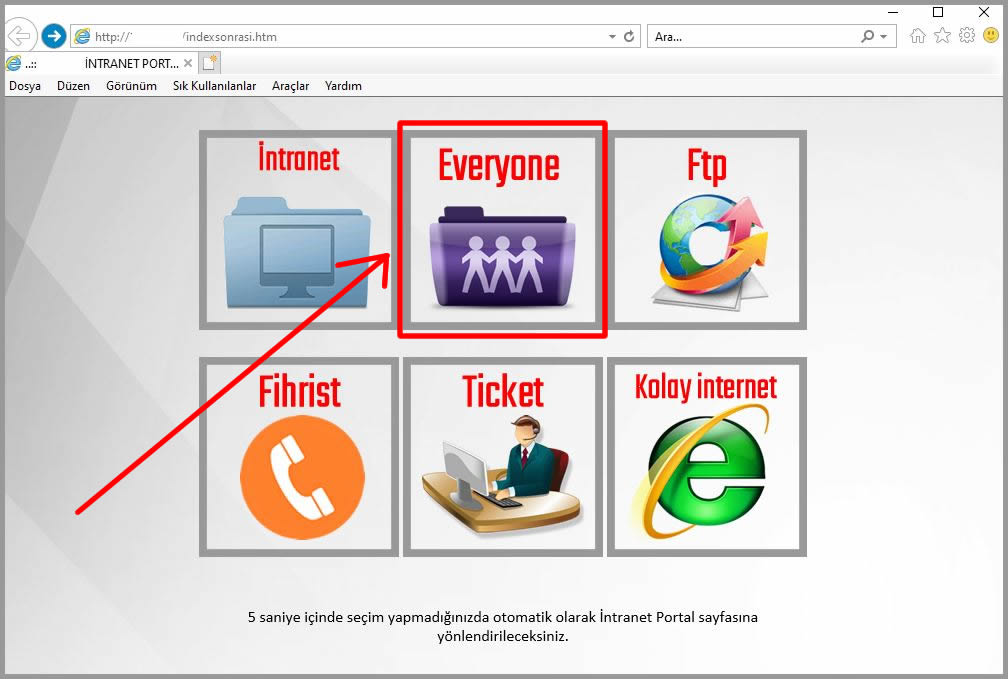
Task: Click the browser Home icon
Action: click(x=918, y=36)
